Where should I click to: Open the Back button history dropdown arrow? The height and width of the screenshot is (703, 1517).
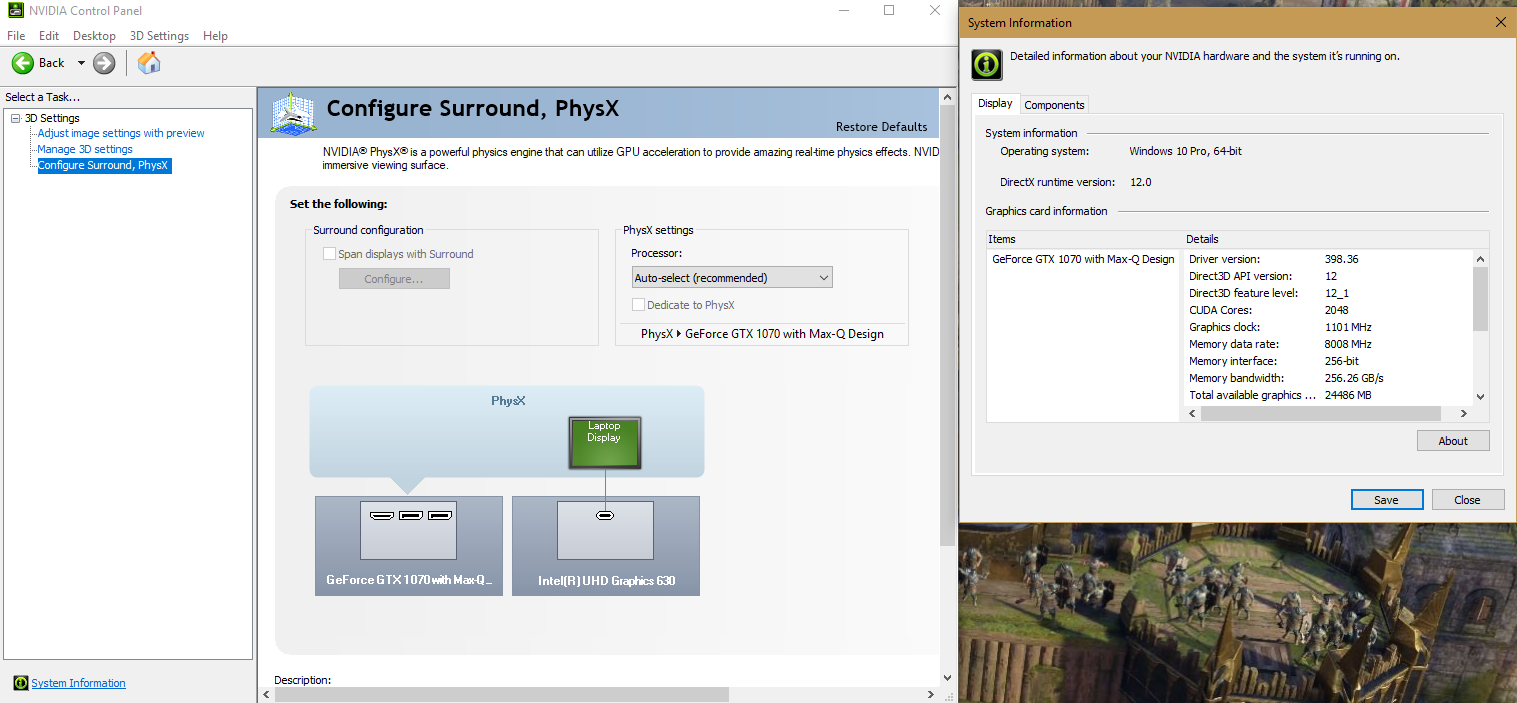point(81,63)
